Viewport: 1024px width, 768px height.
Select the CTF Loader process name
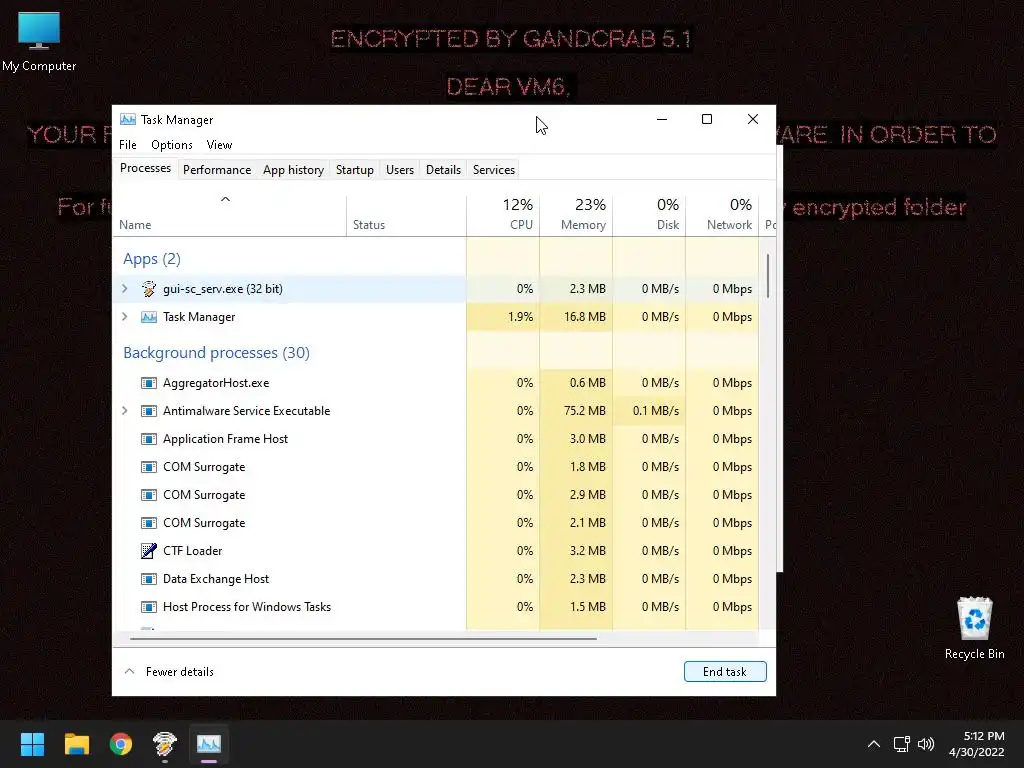click(193, 551)
